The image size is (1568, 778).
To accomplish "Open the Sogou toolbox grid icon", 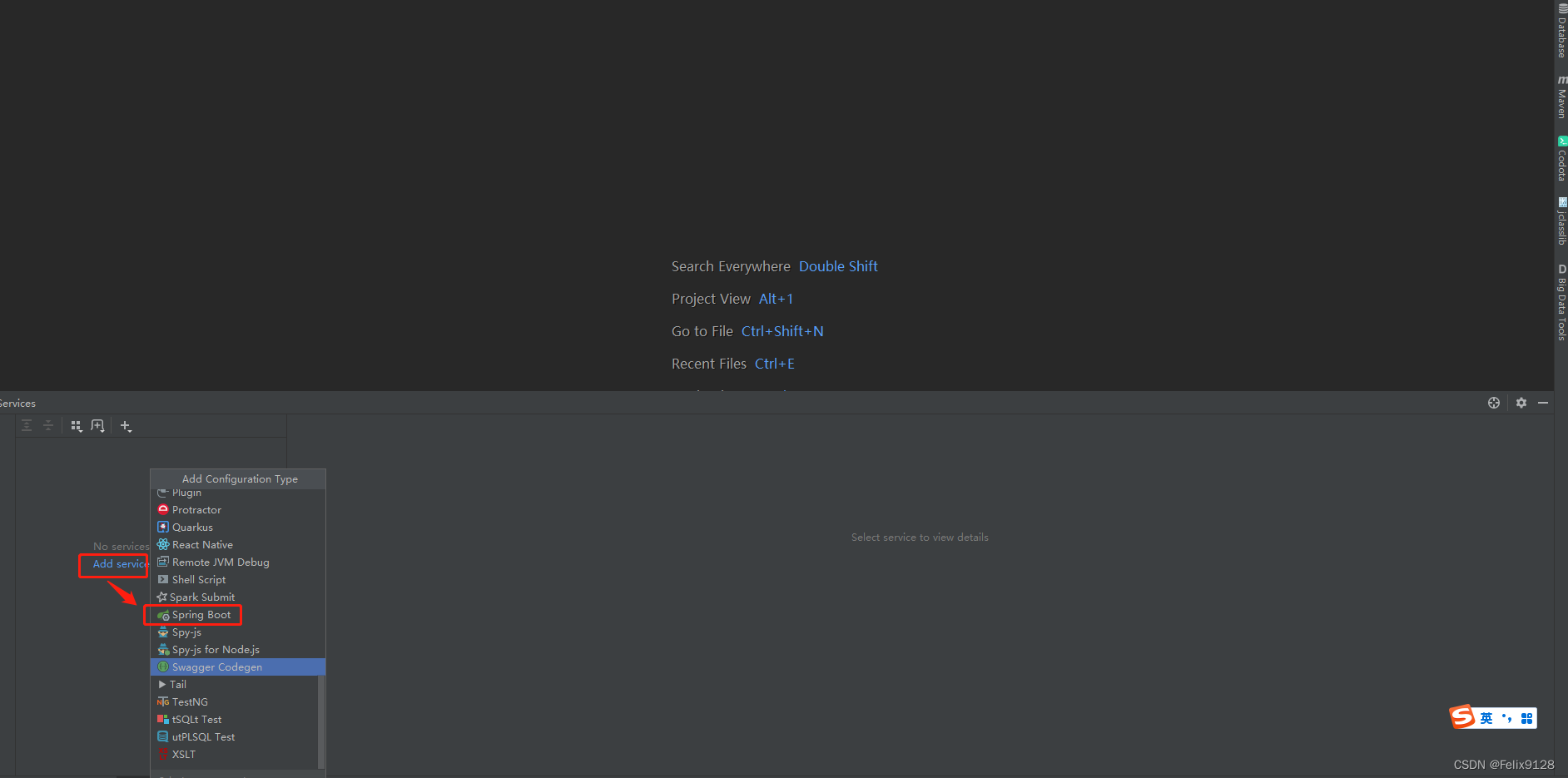I will 1526,718.
